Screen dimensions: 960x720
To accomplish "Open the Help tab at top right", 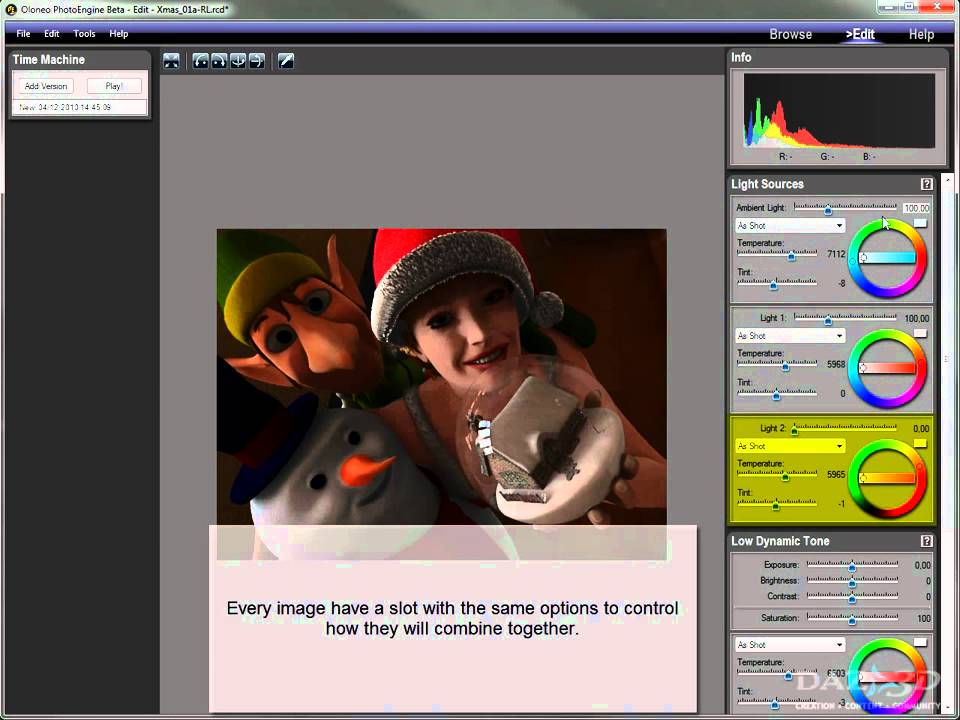I will (921, 34).
